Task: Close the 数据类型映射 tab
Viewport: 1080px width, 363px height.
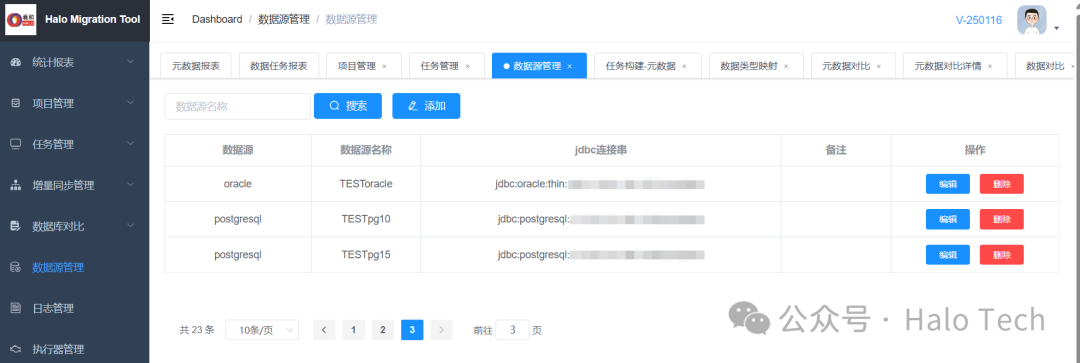Action: point(787,67)
